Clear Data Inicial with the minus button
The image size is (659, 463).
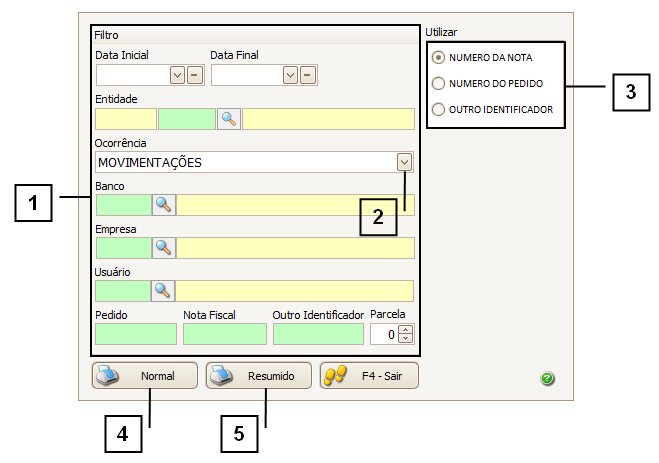(194, 74)
